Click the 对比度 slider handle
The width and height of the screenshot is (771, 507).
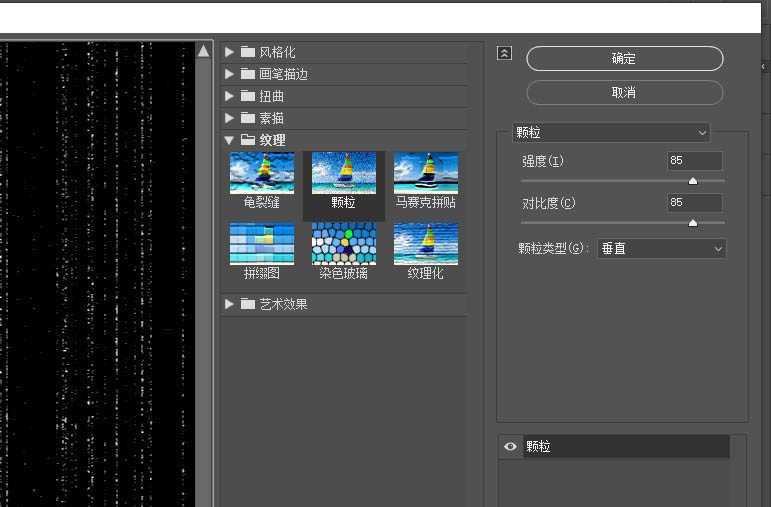pos(693,223)
